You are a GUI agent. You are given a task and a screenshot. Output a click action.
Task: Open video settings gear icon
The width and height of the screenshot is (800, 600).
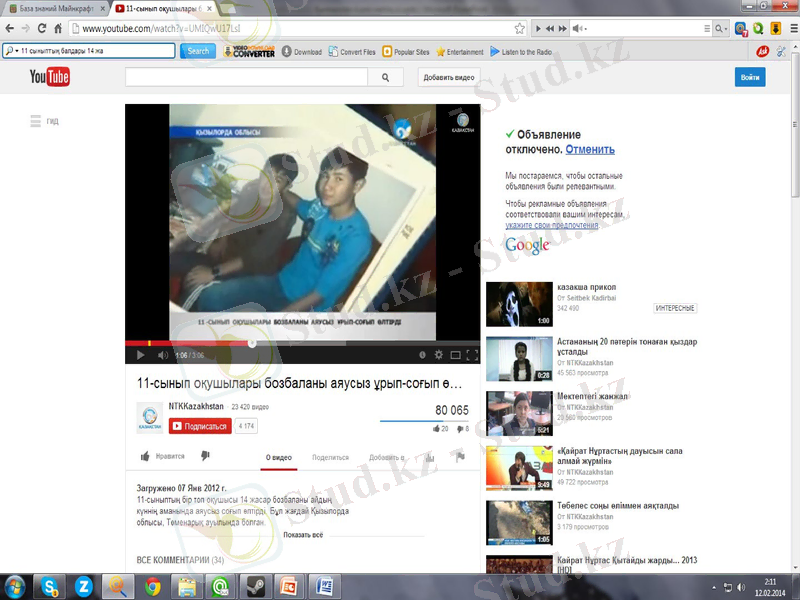[x=438, y=355]
